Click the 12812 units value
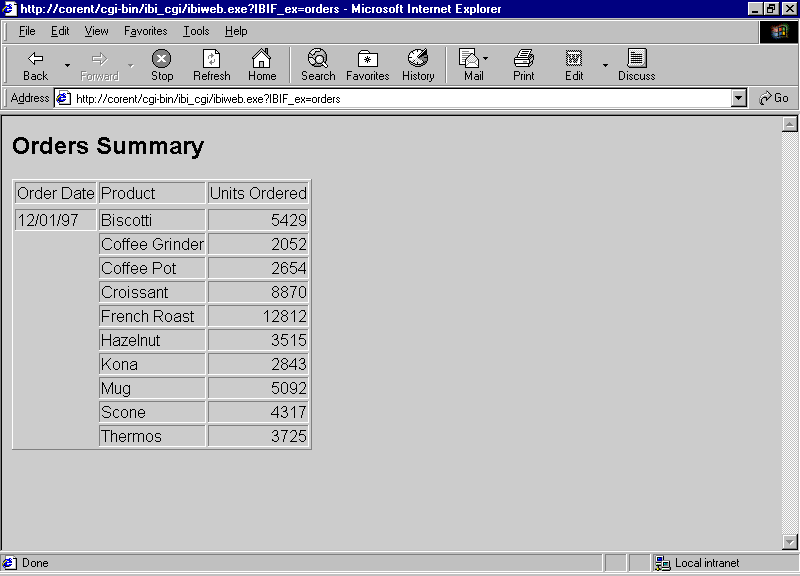The height and width of the screenshot is (576, 800). point(285,316)
